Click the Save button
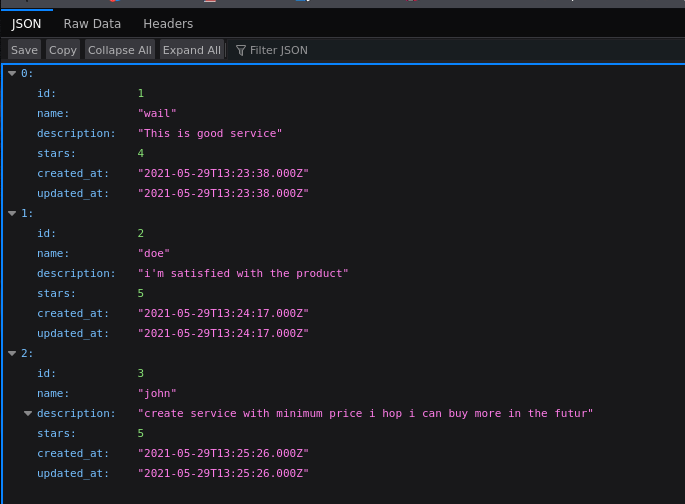This screenshot has height=504, width=685. coord(24,50)
